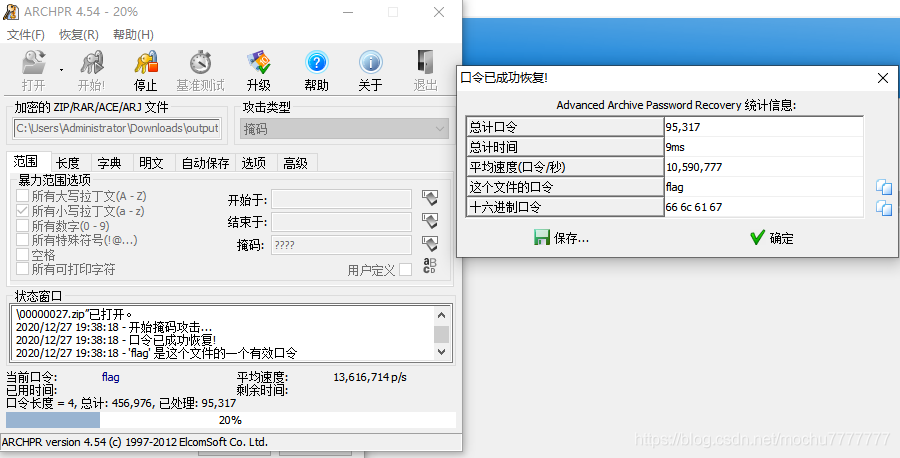Click the icon beside 开始于 field
The height and width of the screenshot is (458, 900).
430,199
